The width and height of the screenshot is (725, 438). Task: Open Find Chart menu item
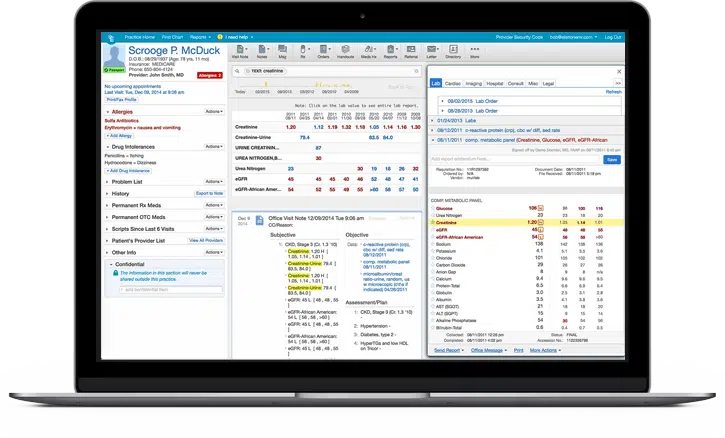pyautogui.click(x=172, y=37)
